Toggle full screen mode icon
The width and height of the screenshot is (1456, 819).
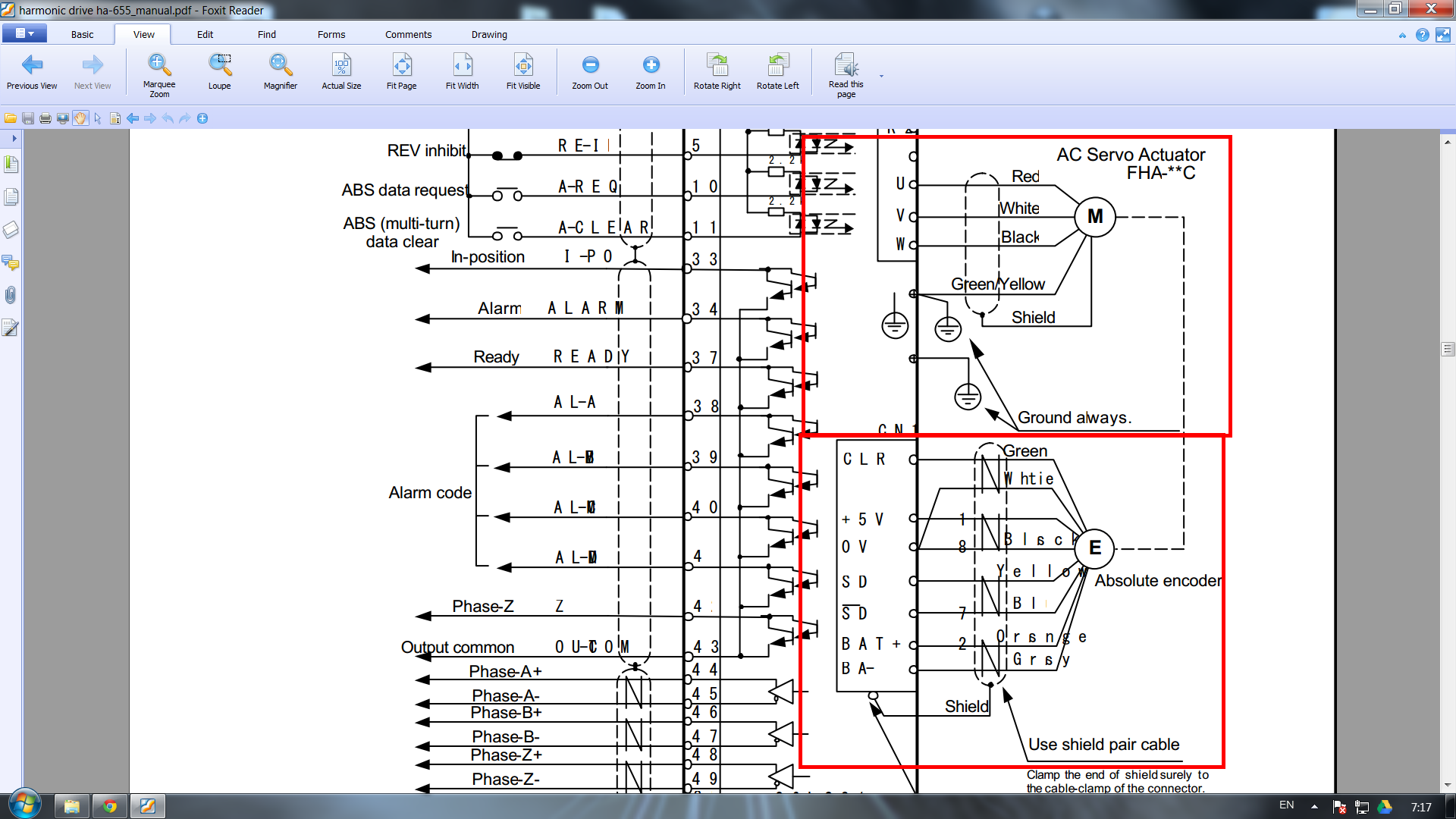1442,35
